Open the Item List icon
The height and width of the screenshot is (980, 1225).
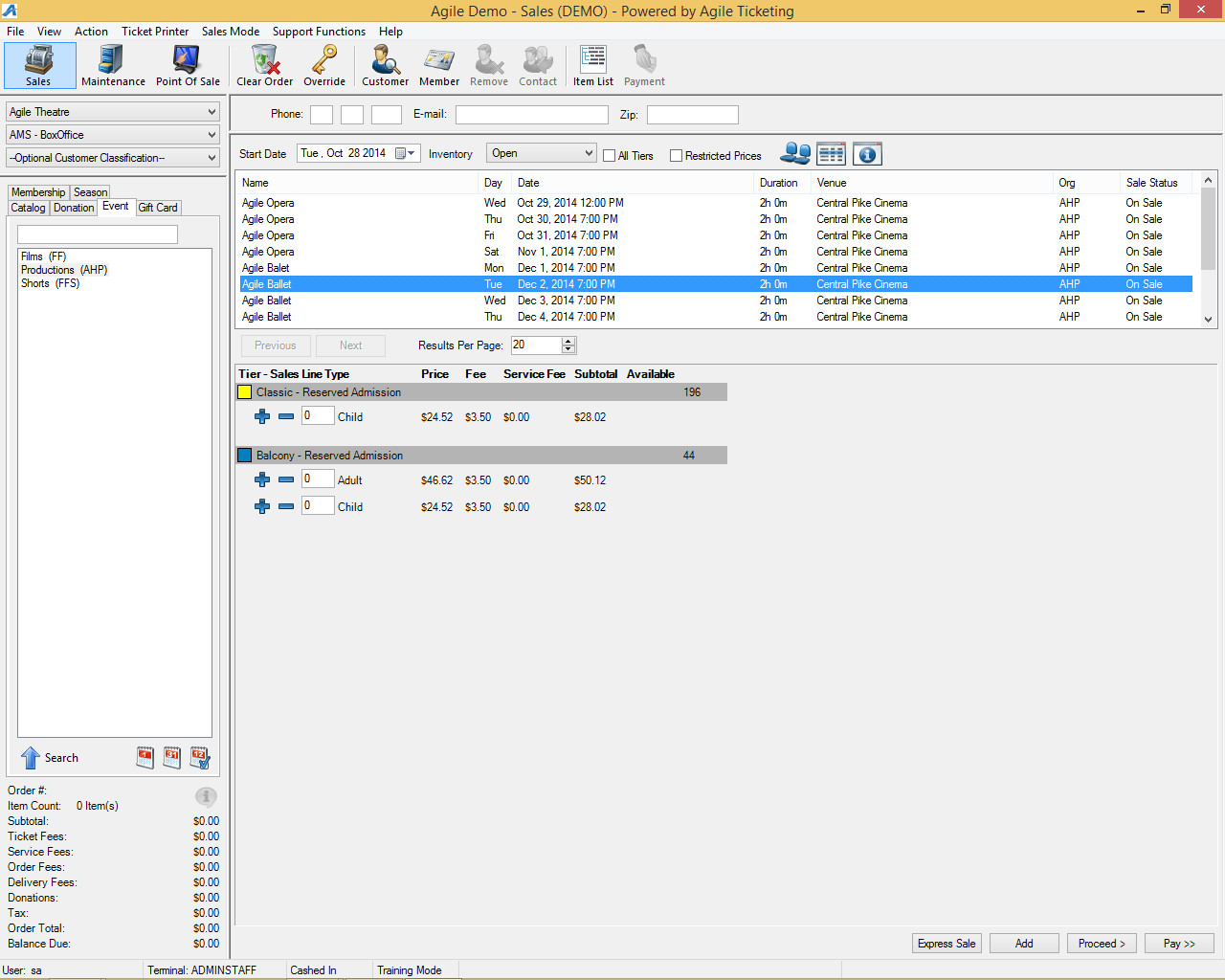pos(593,65)
